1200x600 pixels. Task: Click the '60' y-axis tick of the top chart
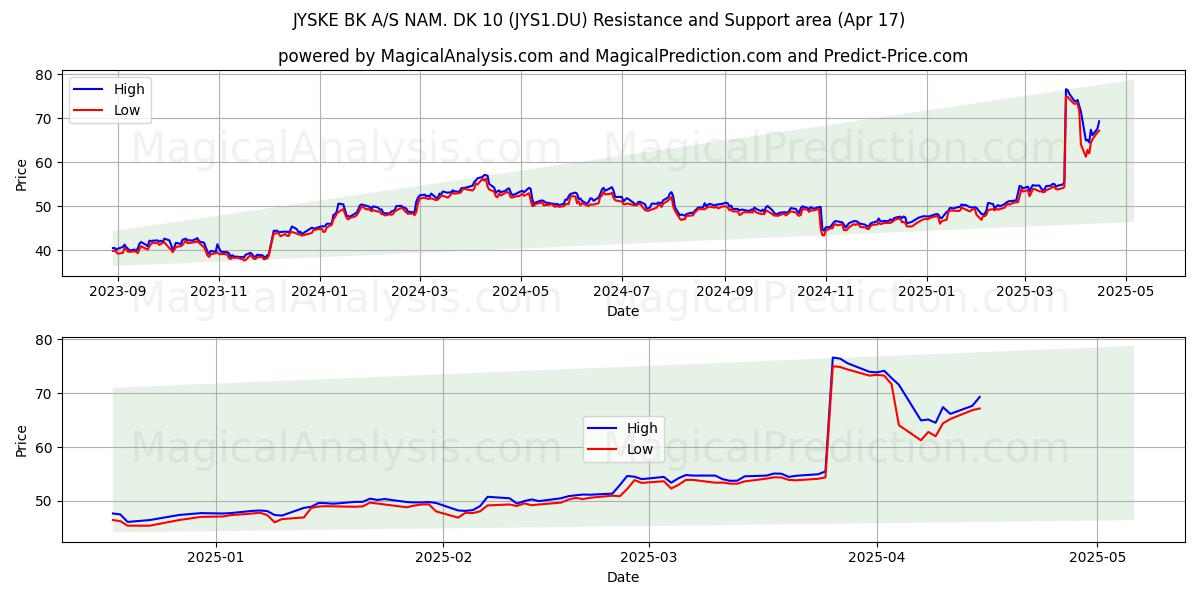point(45,163)
